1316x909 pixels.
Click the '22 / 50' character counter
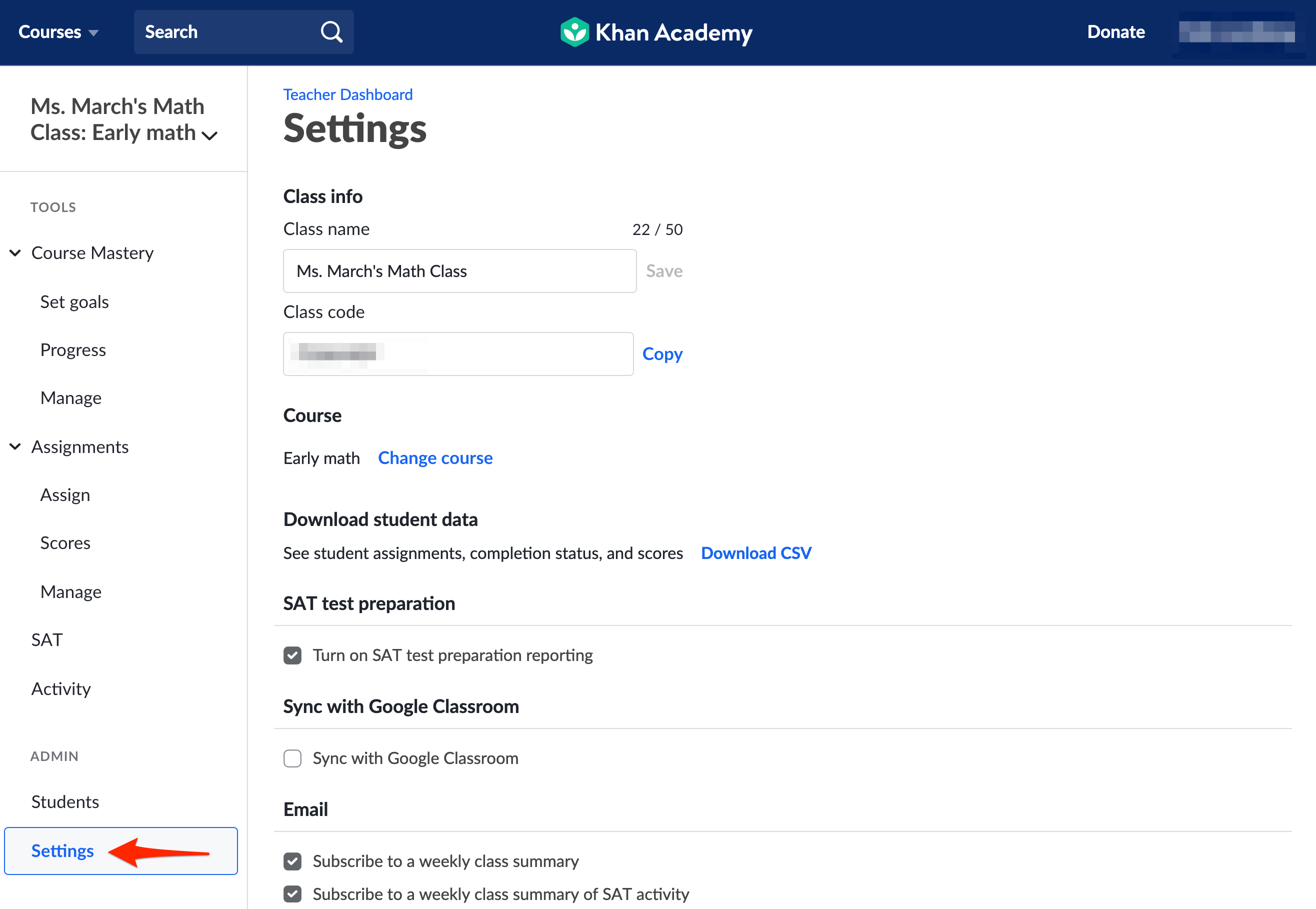[657, 229]
